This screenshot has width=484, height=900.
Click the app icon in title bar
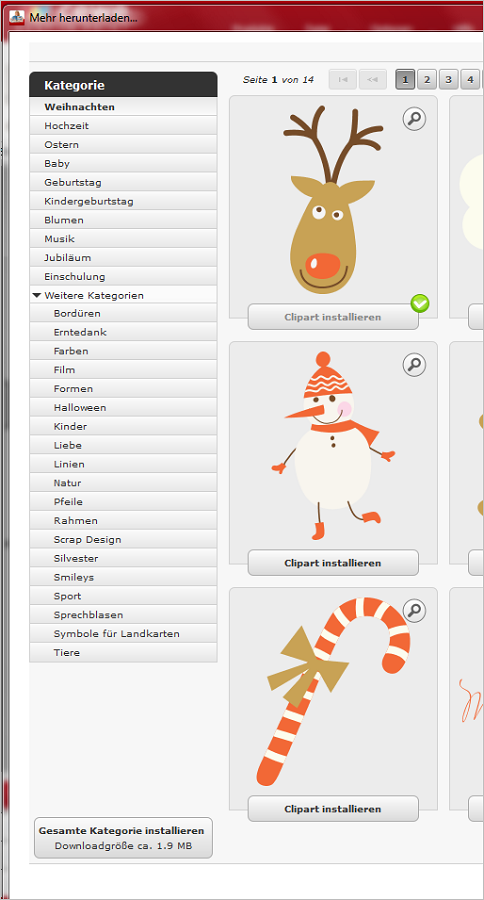(17, 17)
